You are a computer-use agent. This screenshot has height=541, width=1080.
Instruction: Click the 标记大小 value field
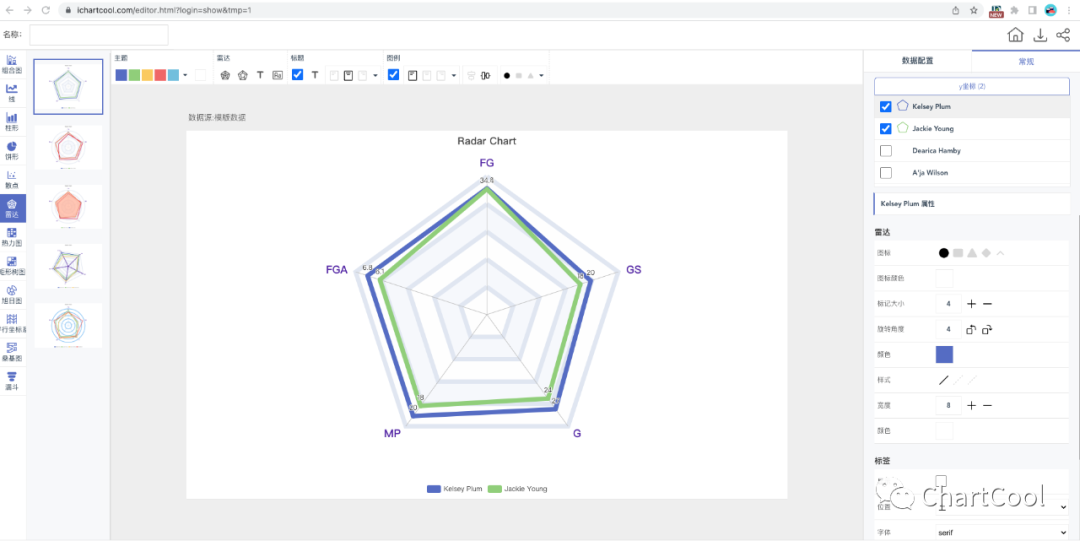click(x=948, y=304)
